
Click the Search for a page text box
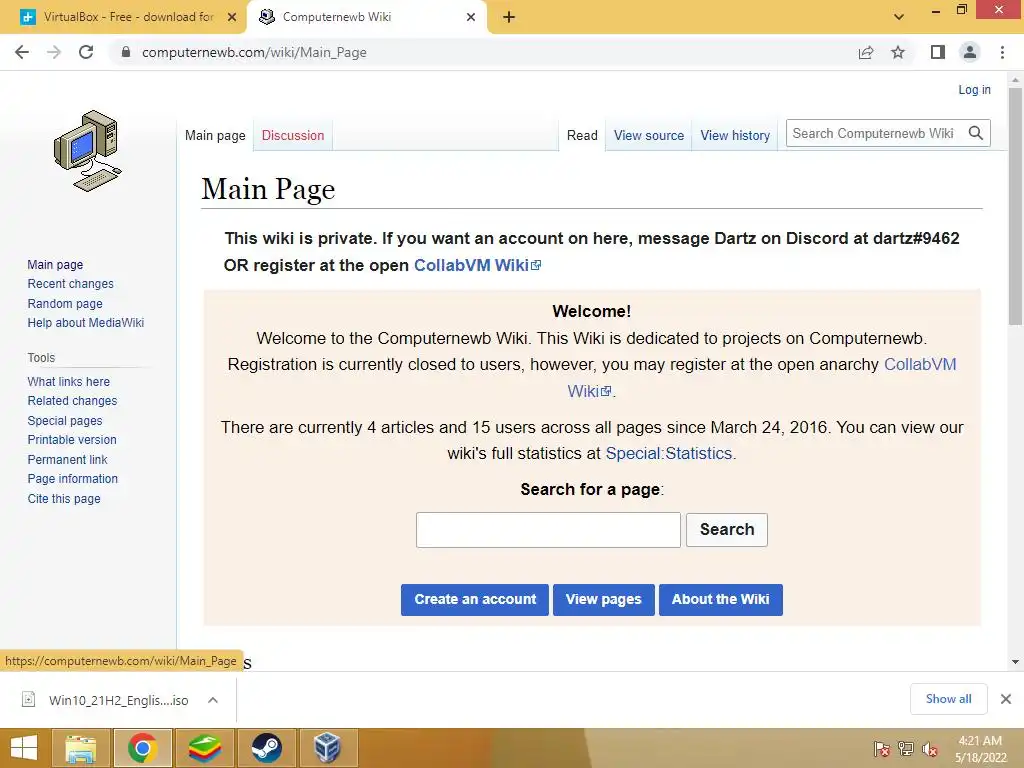548,530
